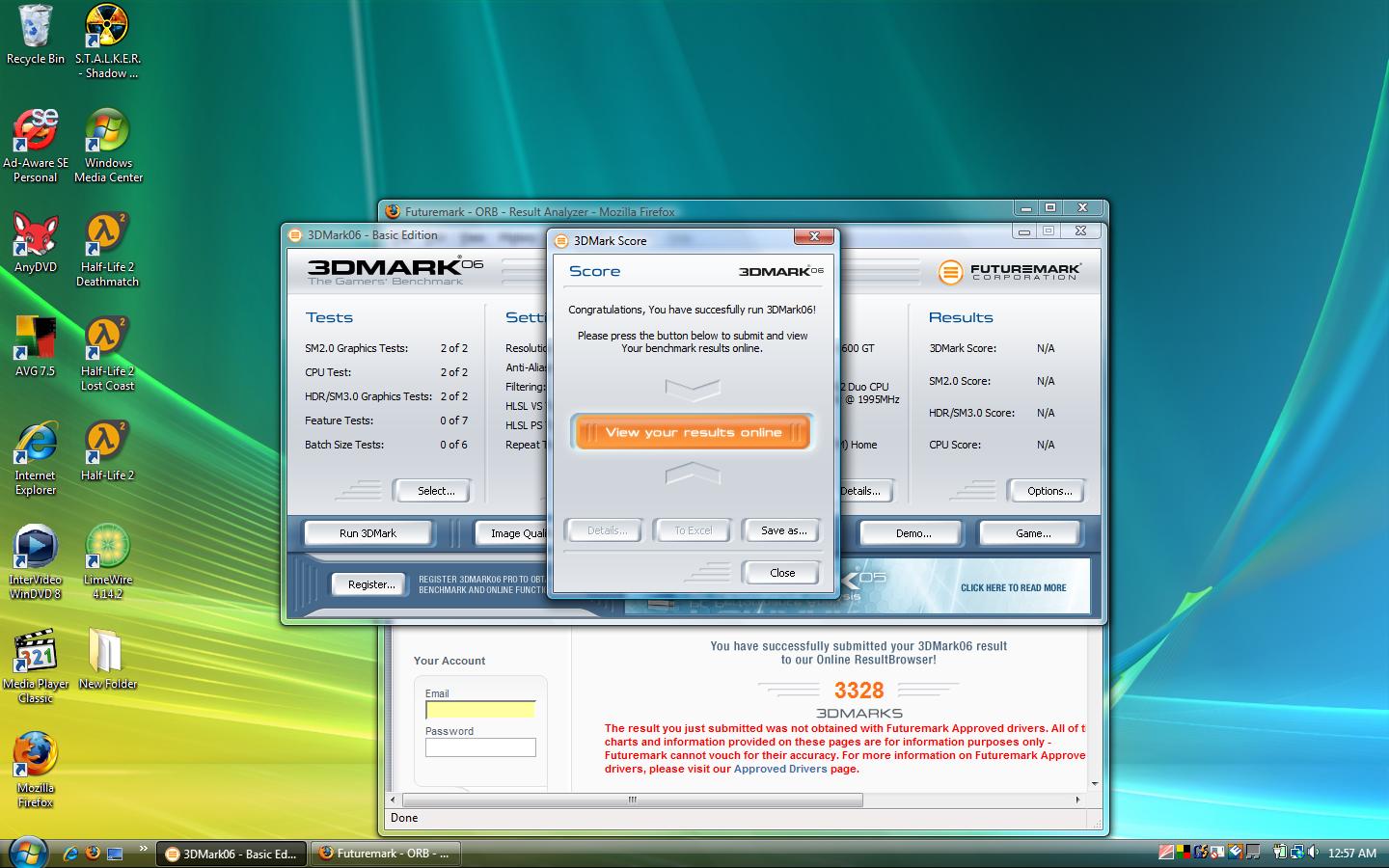1389x868 pixels.
Task: Click the Close button in Score dialog
Action: [x=782, y=573]
